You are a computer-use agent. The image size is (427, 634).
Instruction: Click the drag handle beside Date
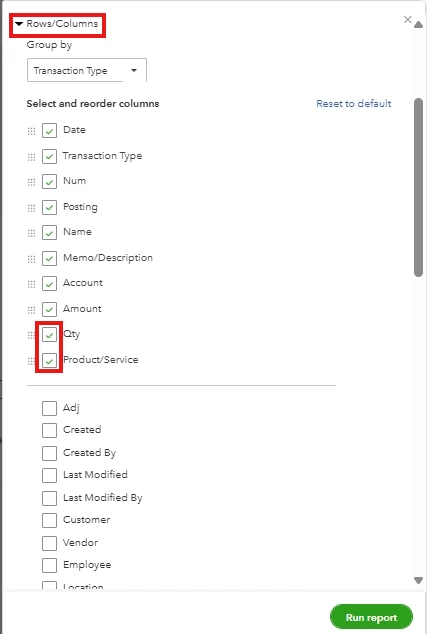point(32,131)
